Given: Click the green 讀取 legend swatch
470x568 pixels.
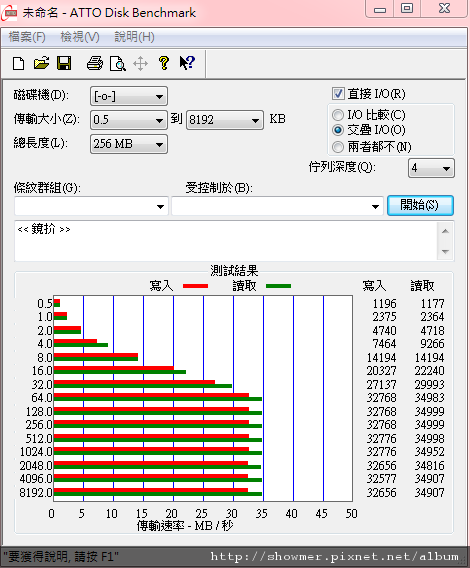Looking at the screenshot, I should pyautogui.click(x=278, y=286).
